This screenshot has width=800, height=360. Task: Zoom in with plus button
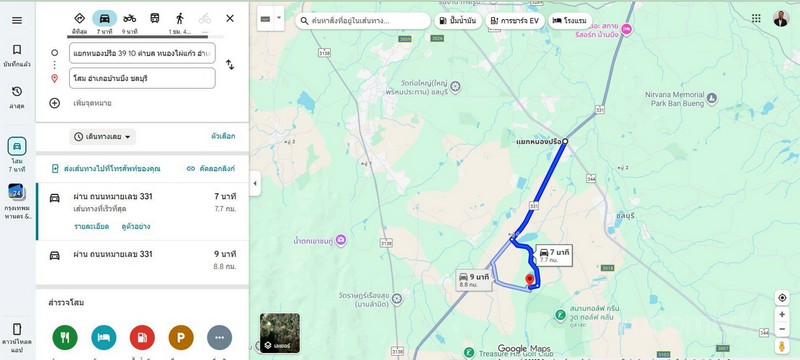(782, 315)
